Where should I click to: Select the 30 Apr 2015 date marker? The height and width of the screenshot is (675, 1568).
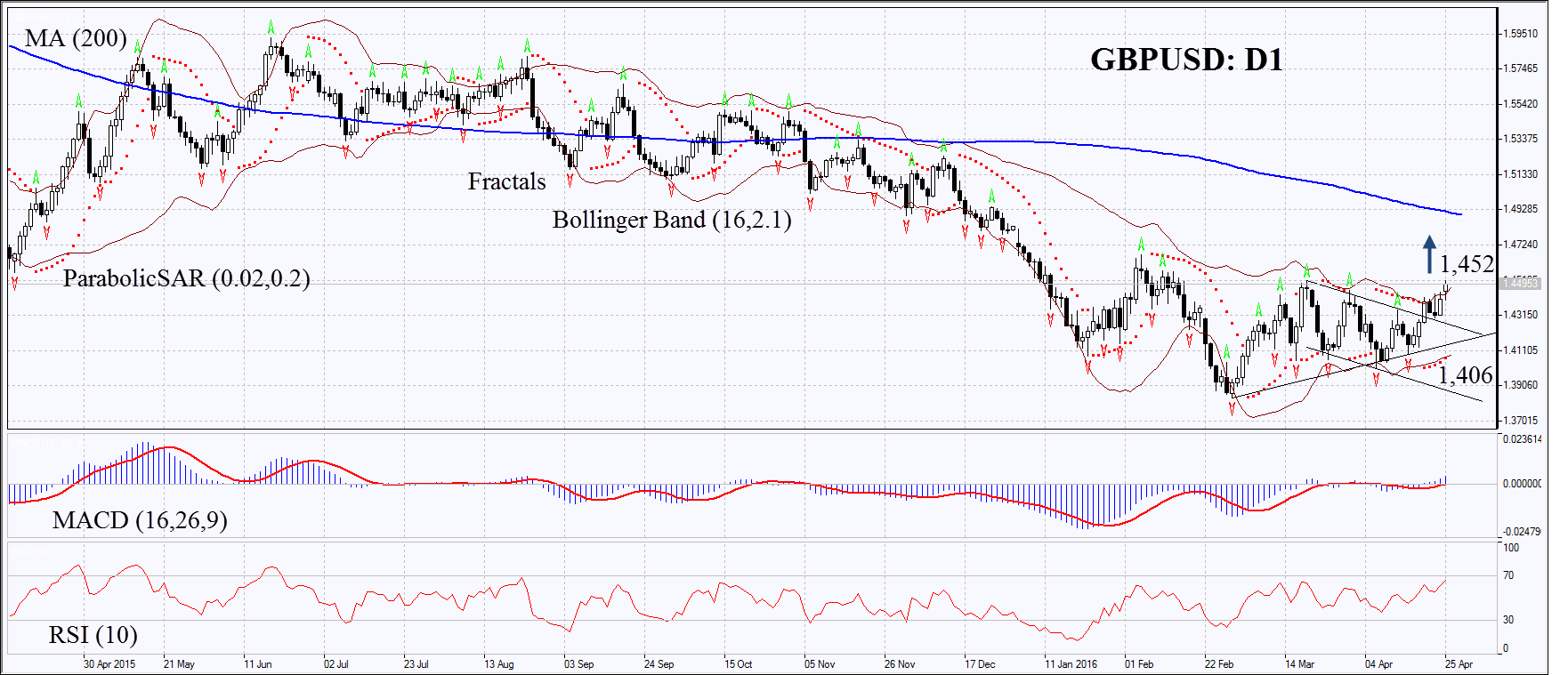click(109, 664)
